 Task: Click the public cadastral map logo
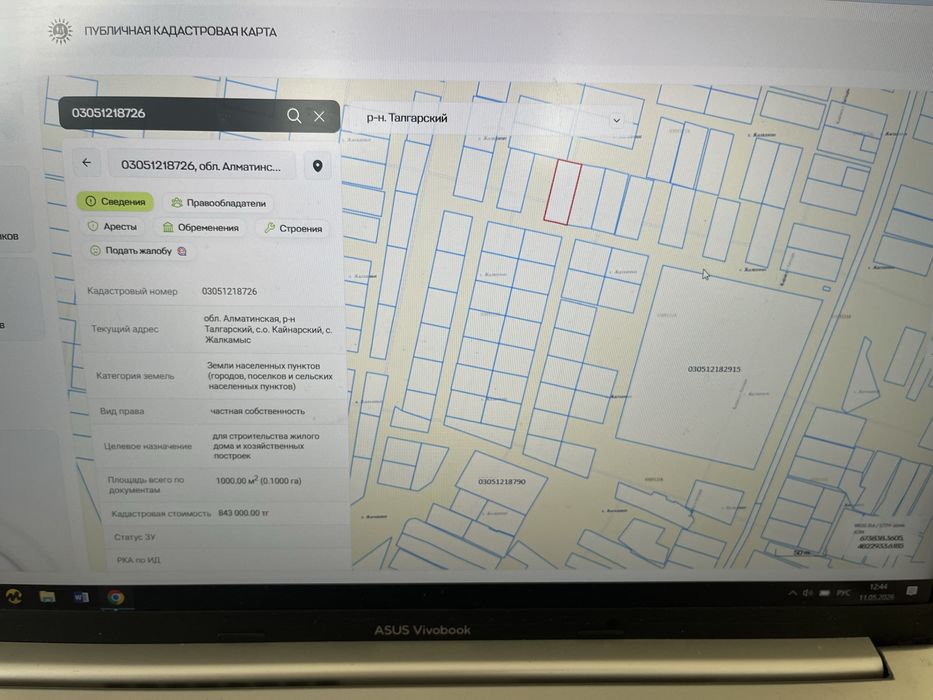[x=60, y=30]
